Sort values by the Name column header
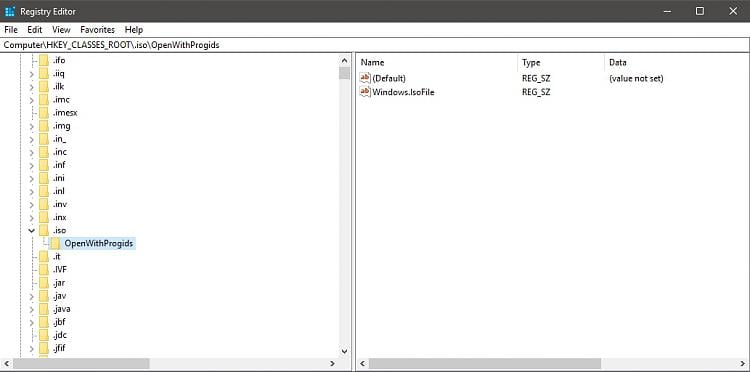 437,63
